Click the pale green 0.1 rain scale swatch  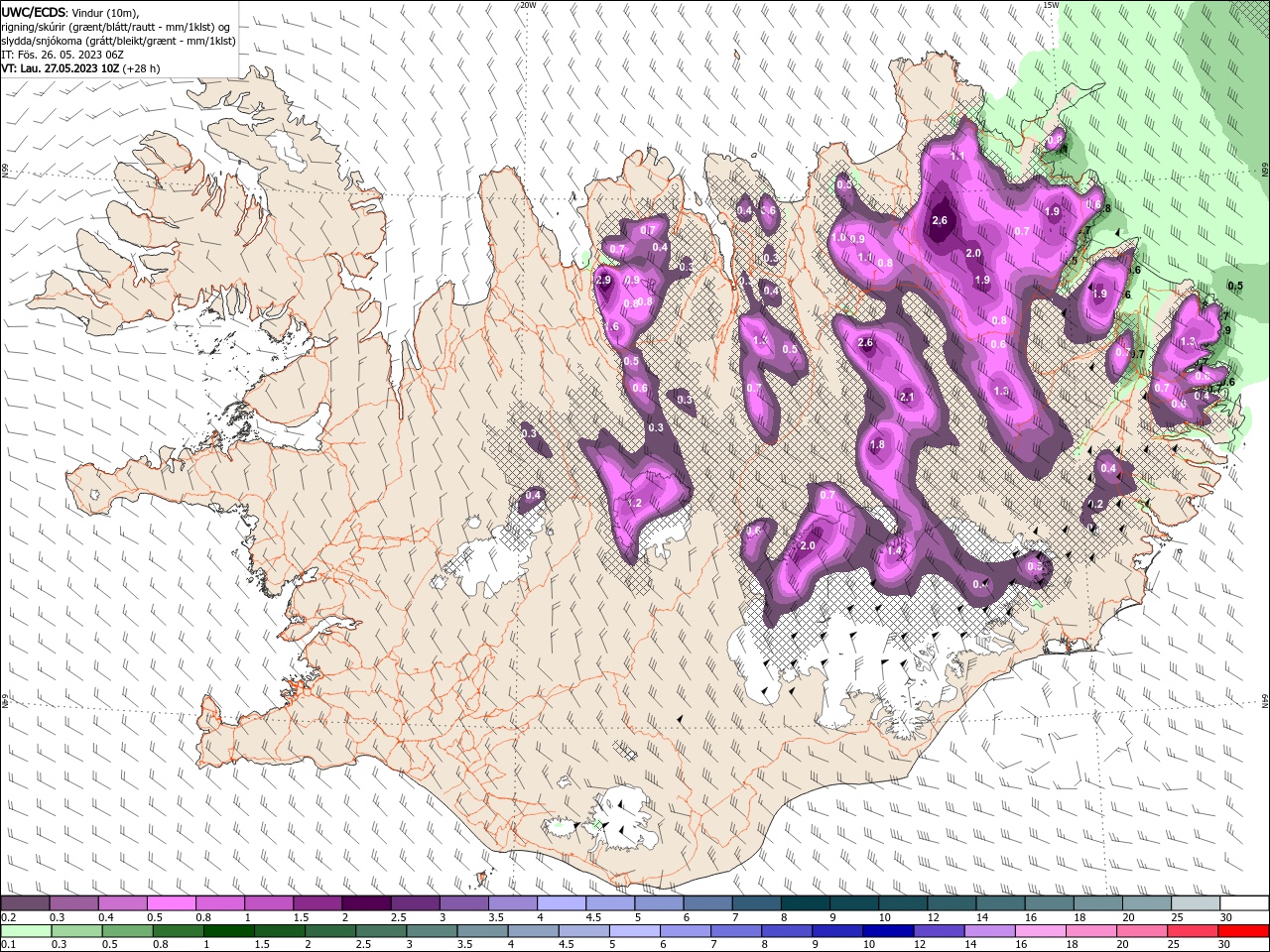25,931
